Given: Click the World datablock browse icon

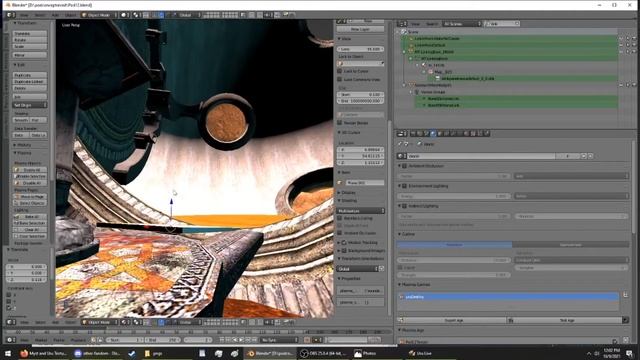Looking at the screenshot, I should tap(402, 156).
